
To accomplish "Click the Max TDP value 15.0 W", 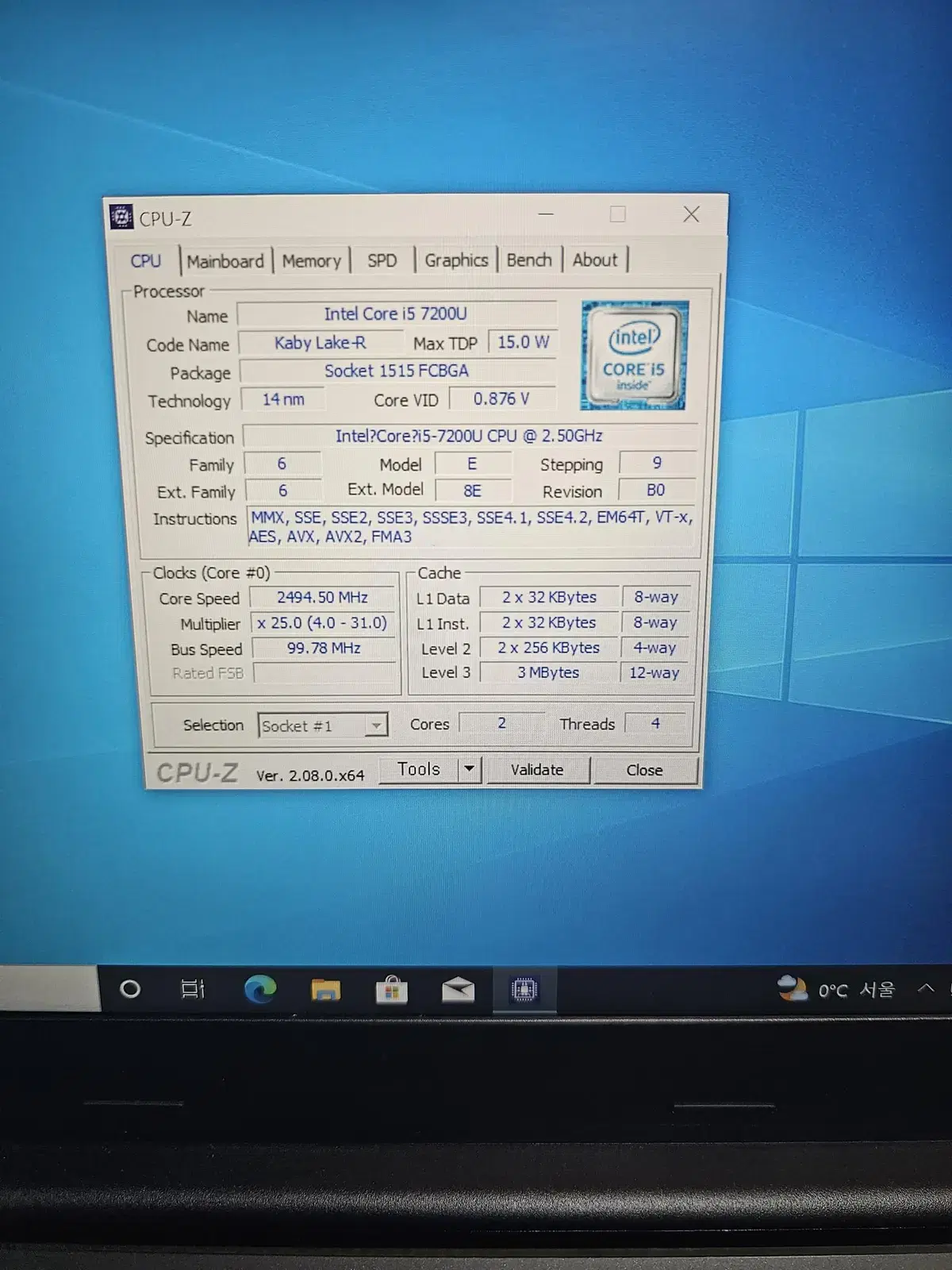I will click(x=523, y=342).
